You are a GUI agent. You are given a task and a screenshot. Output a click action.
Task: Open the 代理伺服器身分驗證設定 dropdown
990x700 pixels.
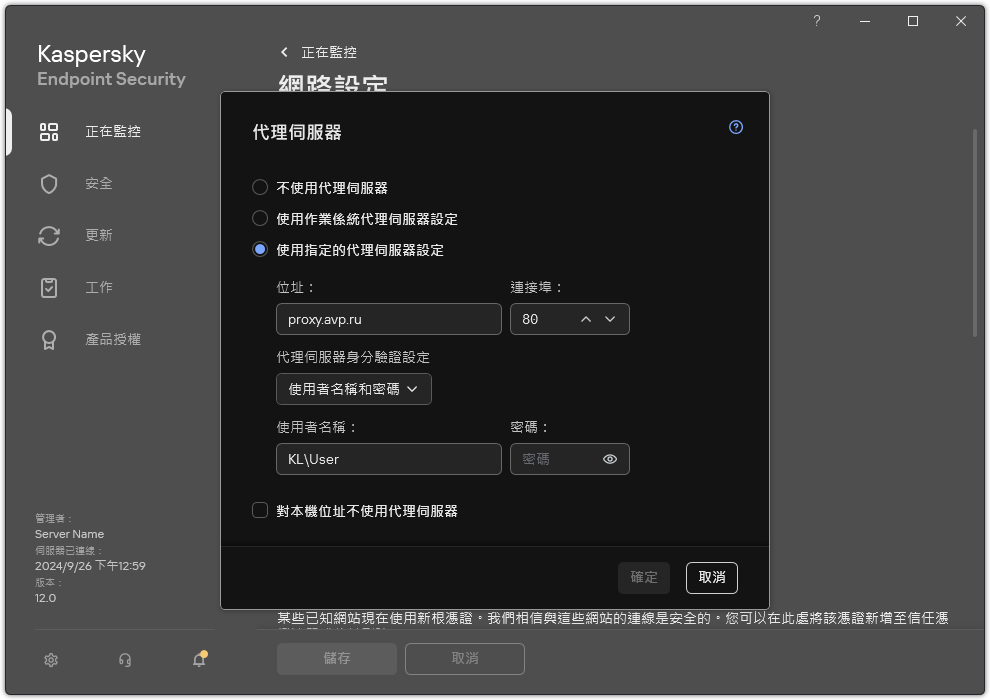[x=353, y=389]
